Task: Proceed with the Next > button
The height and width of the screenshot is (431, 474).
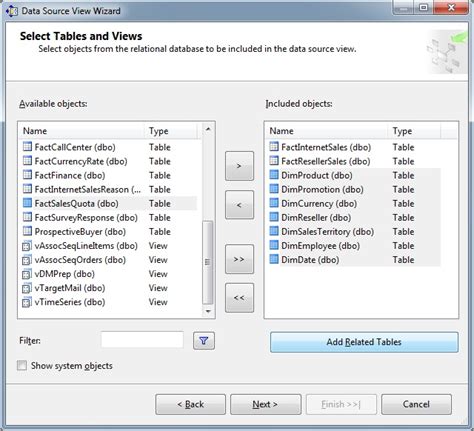Action: tap(265, 404)
